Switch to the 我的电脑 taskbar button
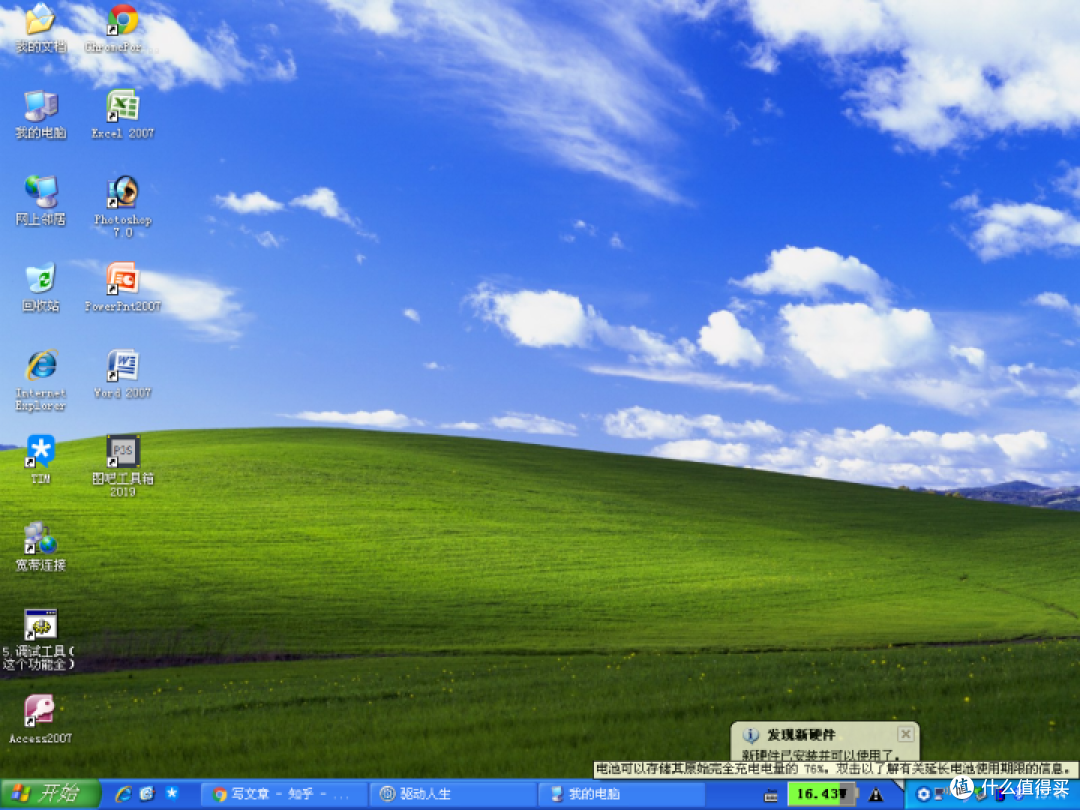 (621, 794)
